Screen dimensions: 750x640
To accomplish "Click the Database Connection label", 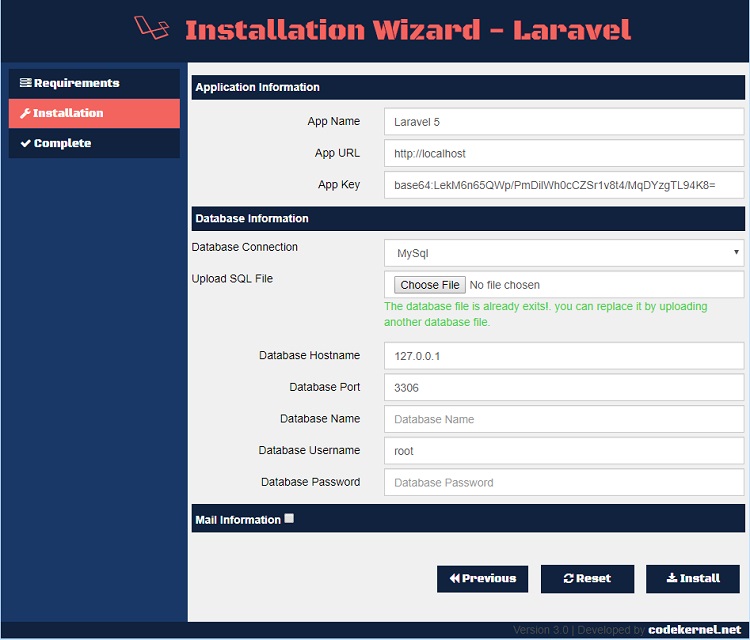I will click(244, 247).
